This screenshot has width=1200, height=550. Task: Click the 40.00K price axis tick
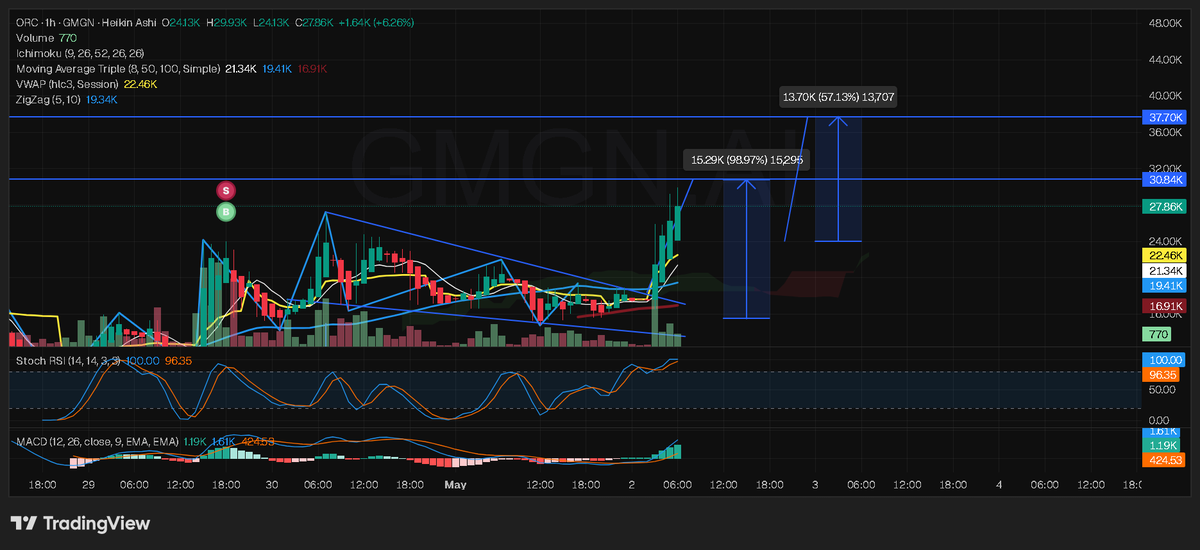[x=1166, y=96]
